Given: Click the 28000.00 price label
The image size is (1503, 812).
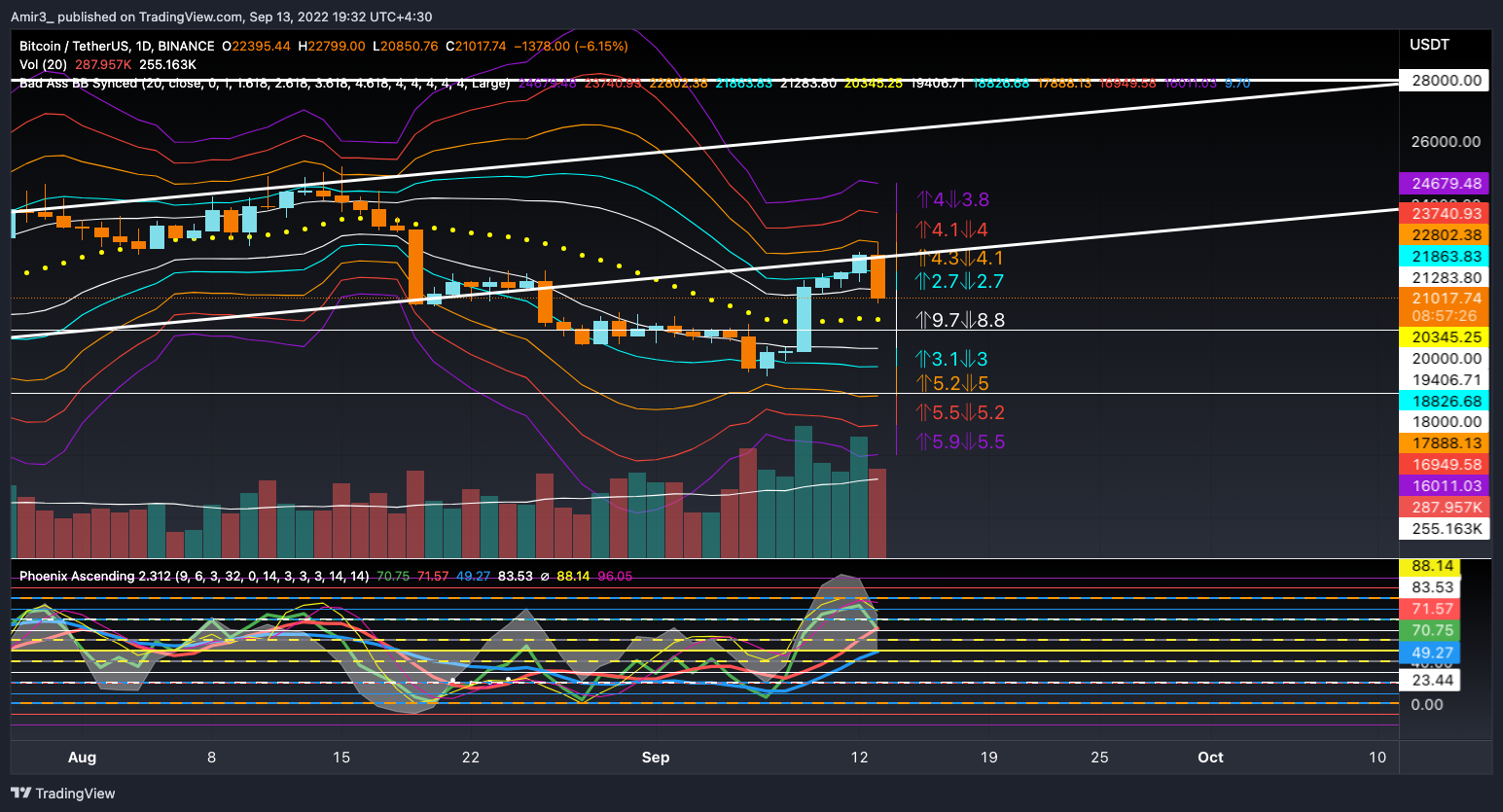Looking at the screenshot, I should click(1446, 81).
